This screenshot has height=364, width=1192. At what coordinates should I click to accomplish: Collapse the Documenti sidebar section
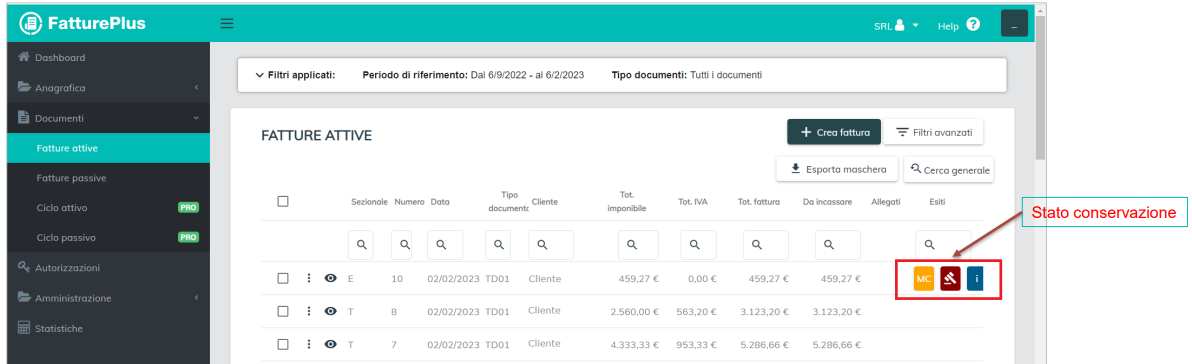coord(108,118)
